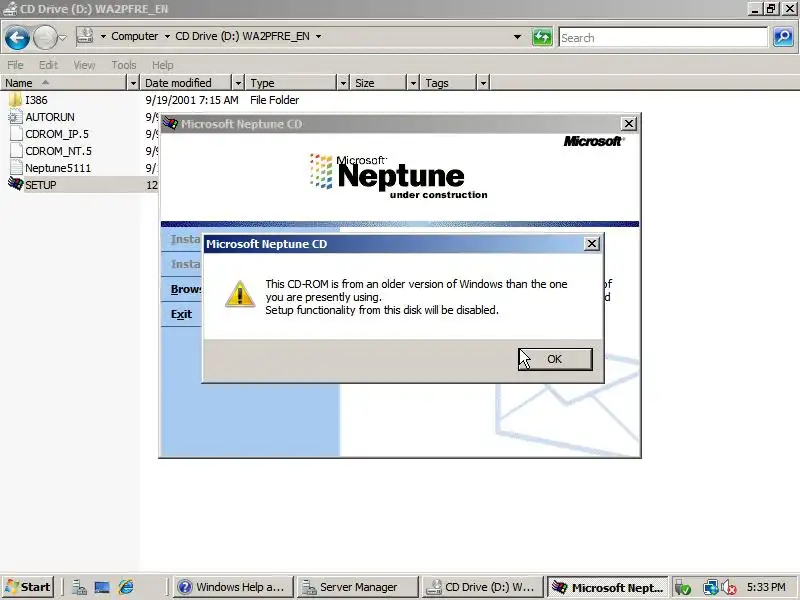
Task: Open Date modified filter dropdown
Action: click(238, 83)
